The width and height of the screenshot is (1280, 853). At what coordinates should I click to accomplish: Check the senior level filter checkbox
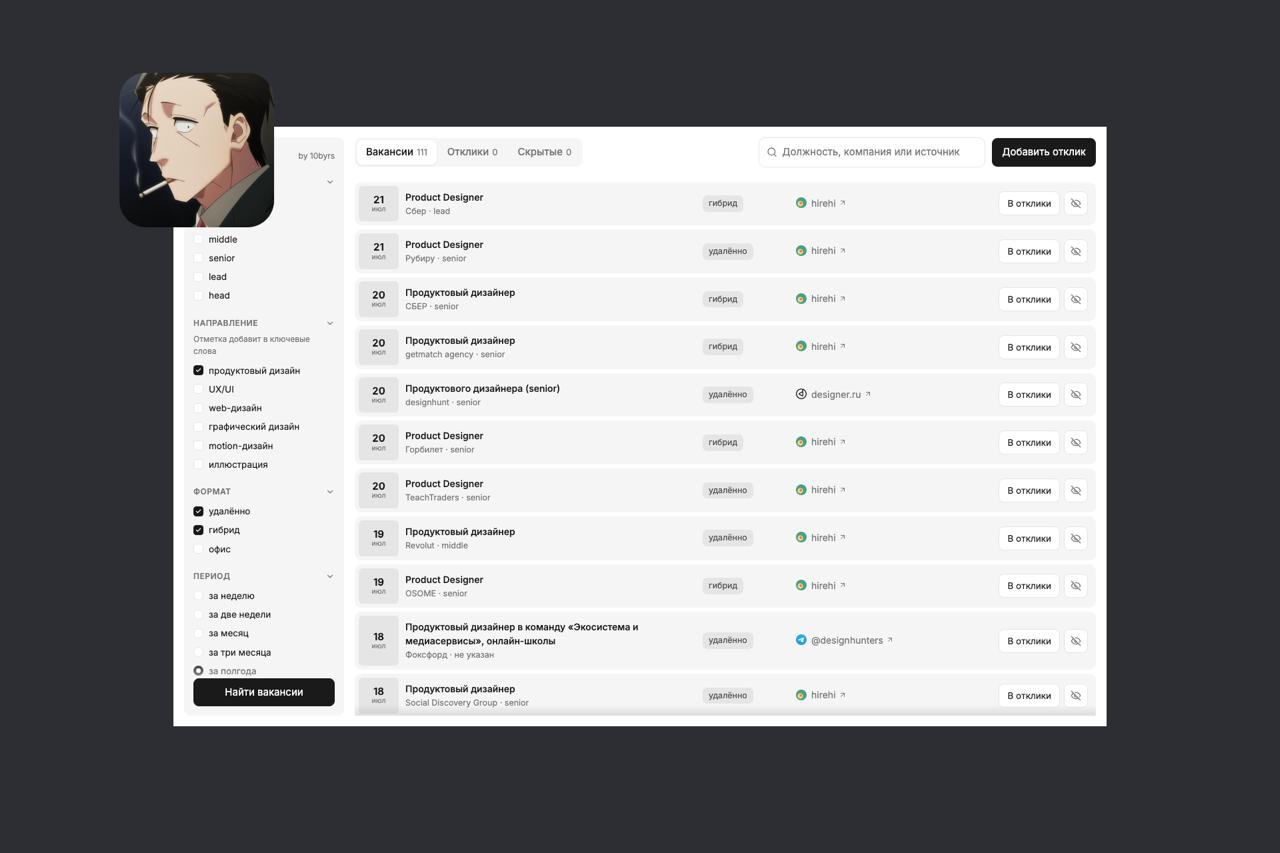click(x=198, y=258)
